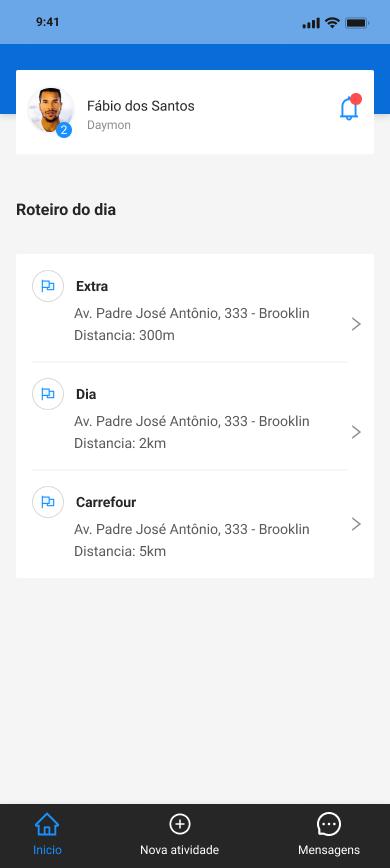390x868 pixels.
Task: Tap the plus circle Nova atividade icon
Action: click(x=179, y=824)
